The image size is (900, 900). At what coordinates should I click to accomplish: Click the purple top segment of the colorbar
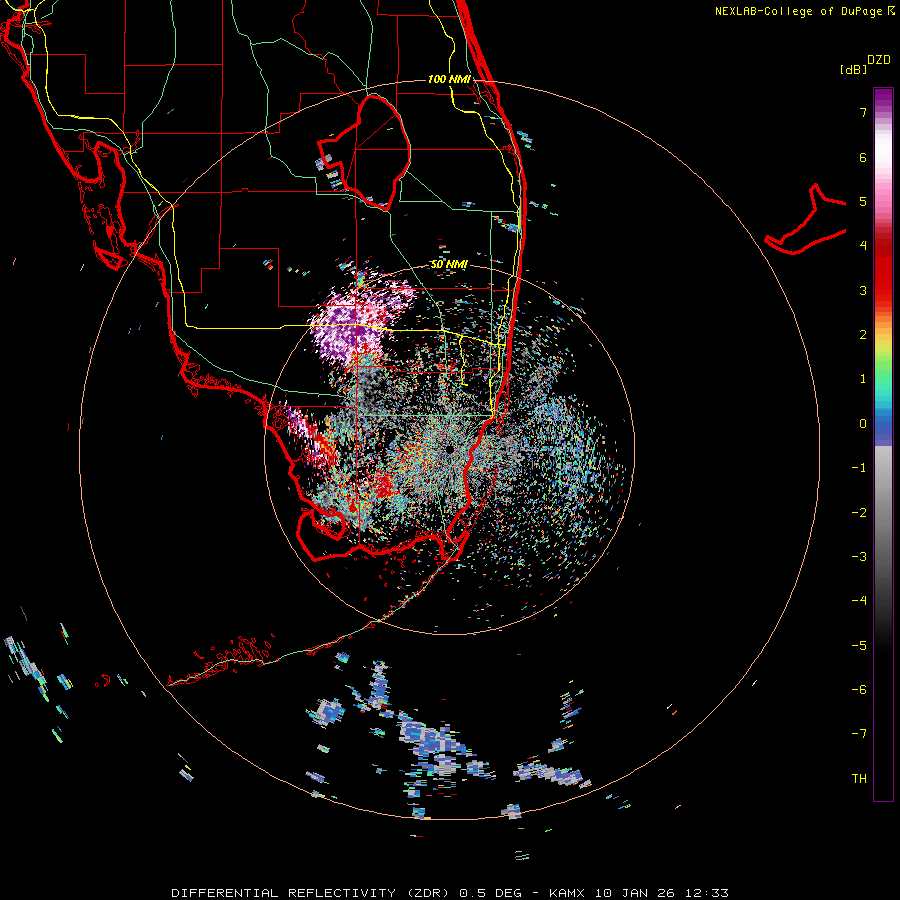point(883,99)
